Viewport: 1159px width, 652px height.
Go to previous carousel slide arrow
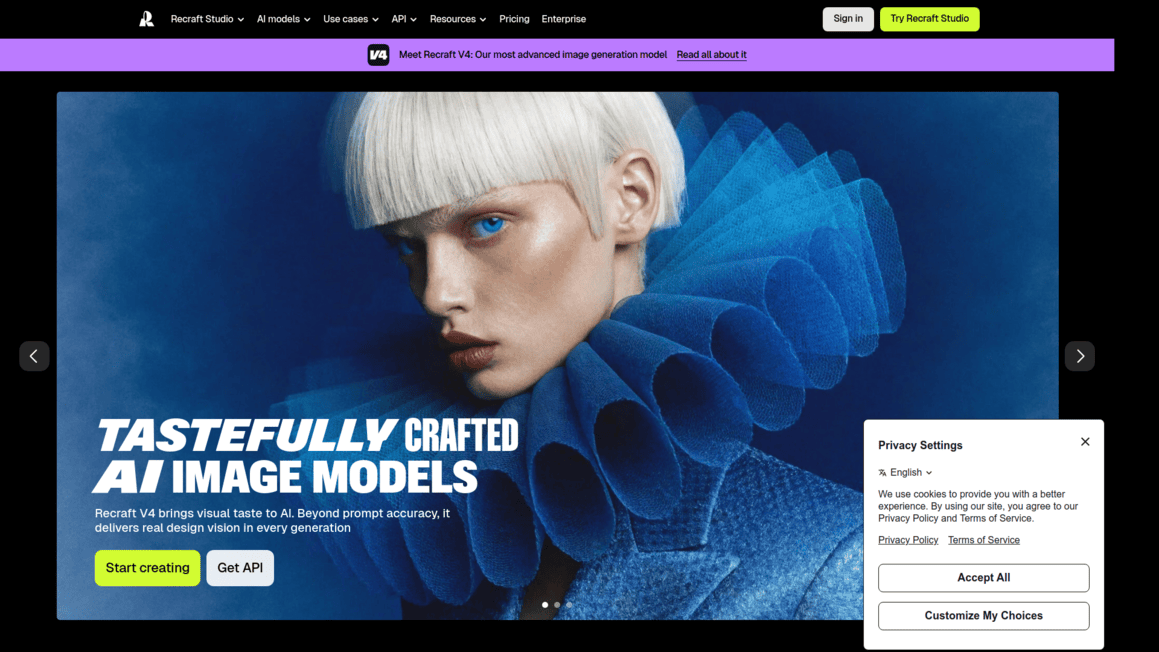coord(34,356)
